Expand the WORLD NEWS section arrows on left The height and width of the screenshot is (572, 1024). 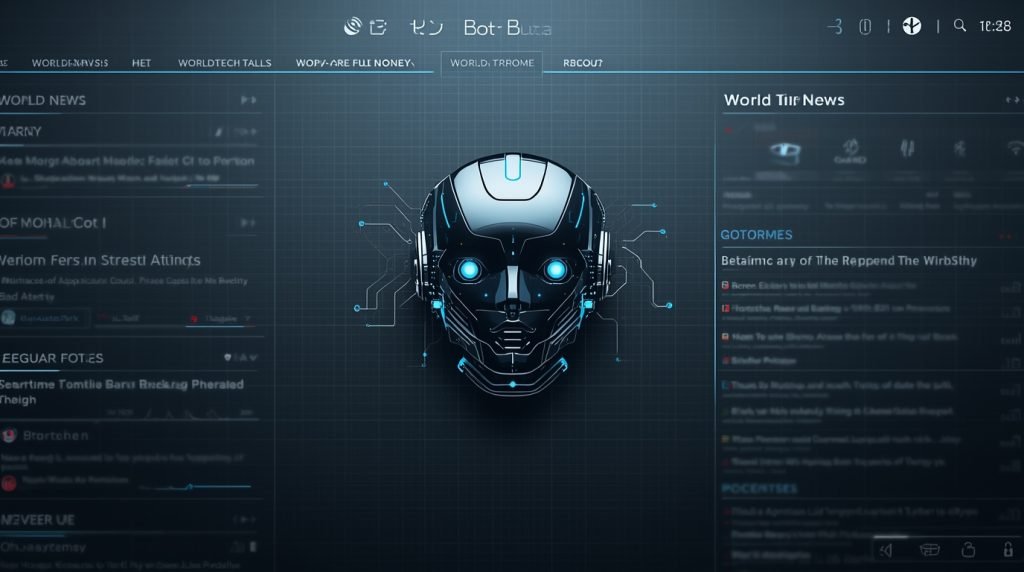(248, 100)
